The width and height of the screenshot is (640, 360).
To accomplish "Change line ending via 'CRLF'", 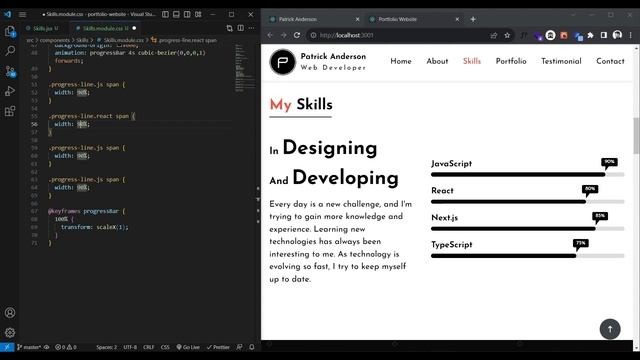I will 149,347.
